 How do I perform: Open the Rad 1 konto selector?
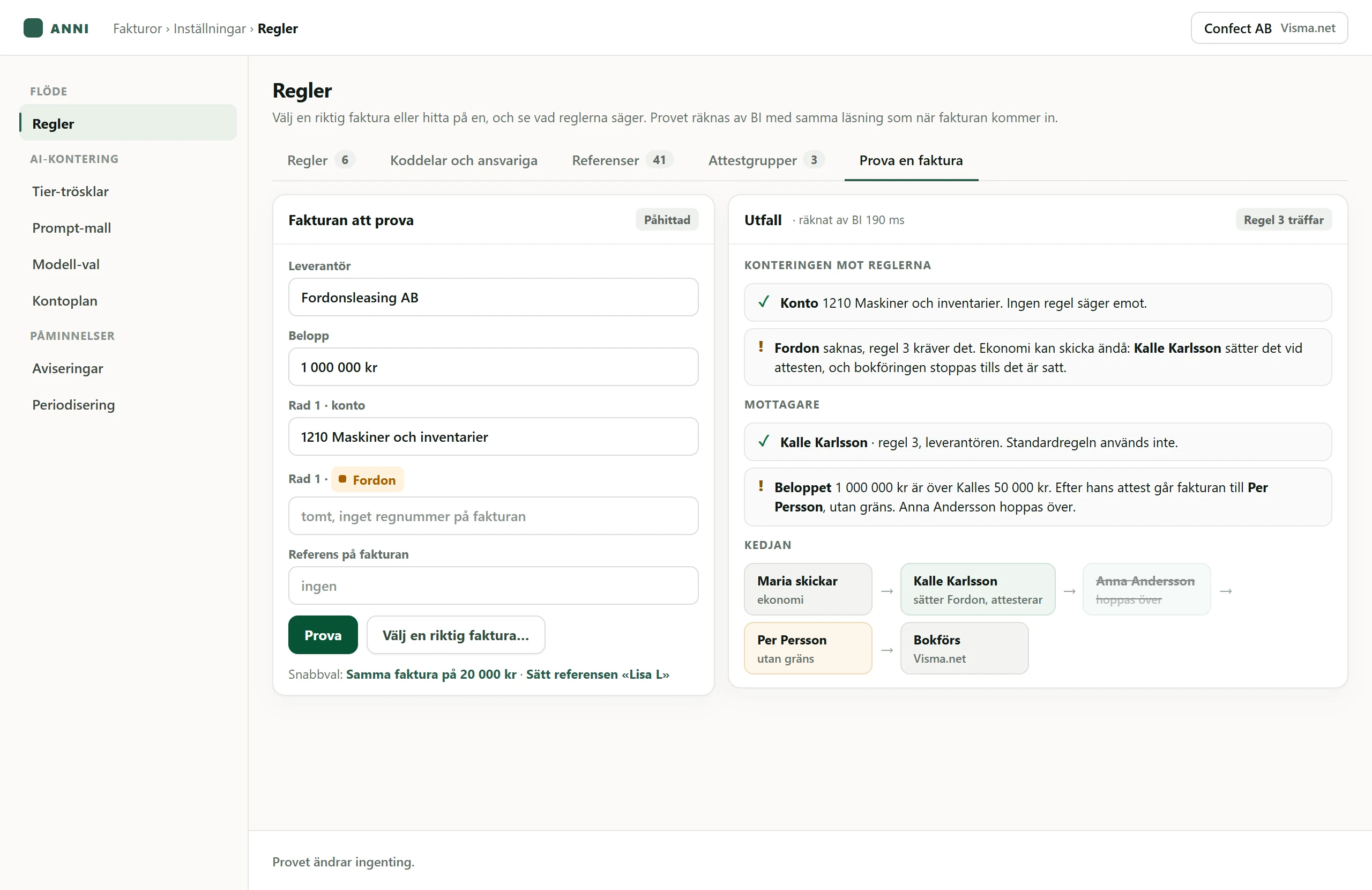point(494,436)
